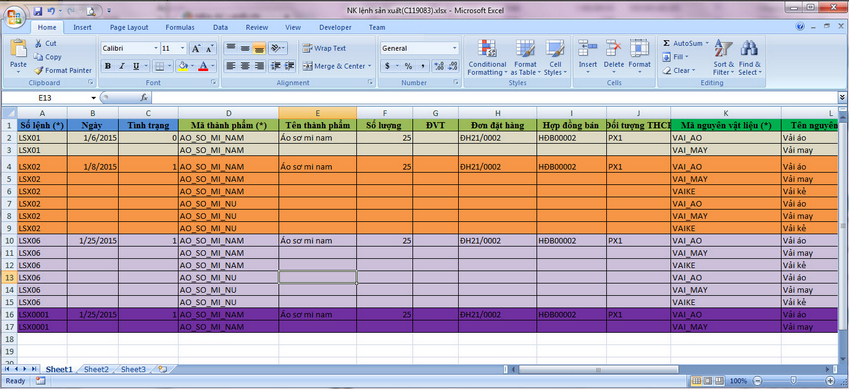Open the borders dropdown
This screenshot has width=849, height=389.
[169, 66]
